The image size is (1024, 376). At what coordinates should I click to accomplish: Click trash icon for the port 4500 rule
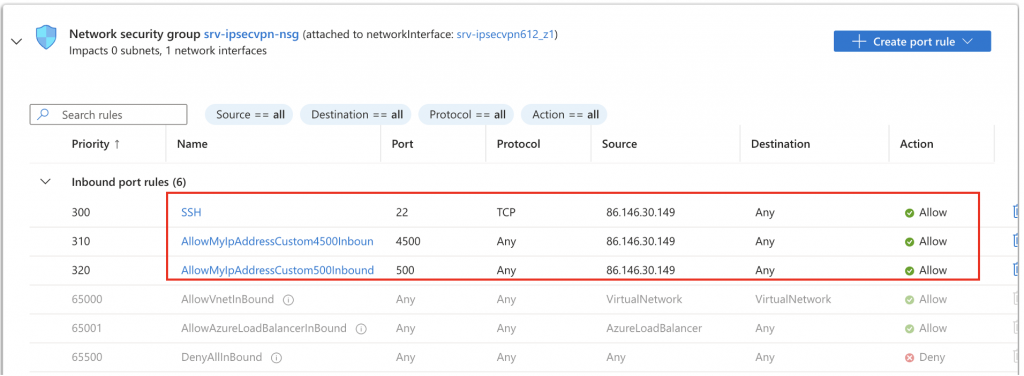click(x=1017, y=241)
